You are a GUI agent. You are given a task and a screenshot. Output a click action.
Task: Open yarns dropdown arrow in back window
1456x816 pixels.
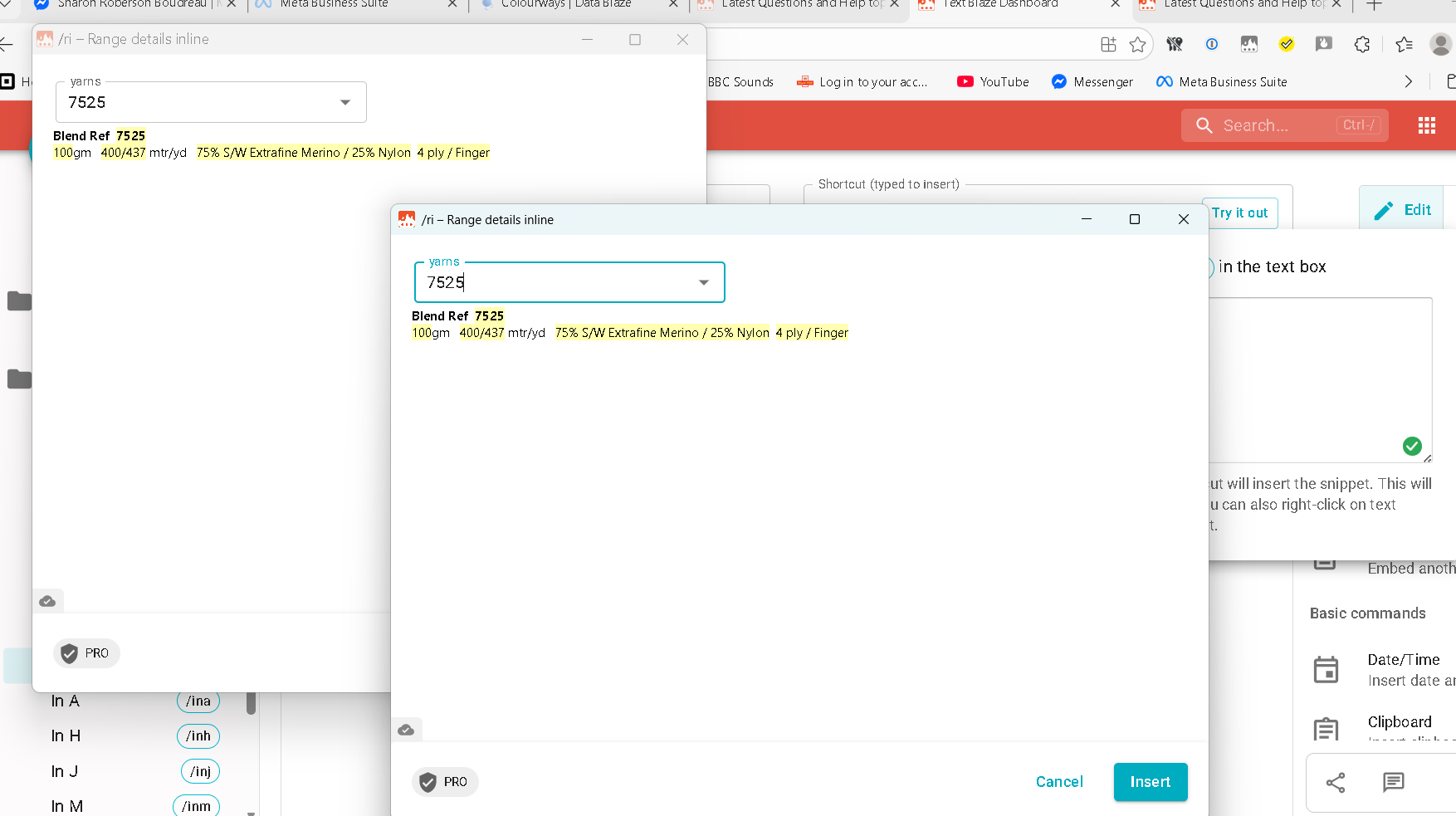[x=345, y=103]
